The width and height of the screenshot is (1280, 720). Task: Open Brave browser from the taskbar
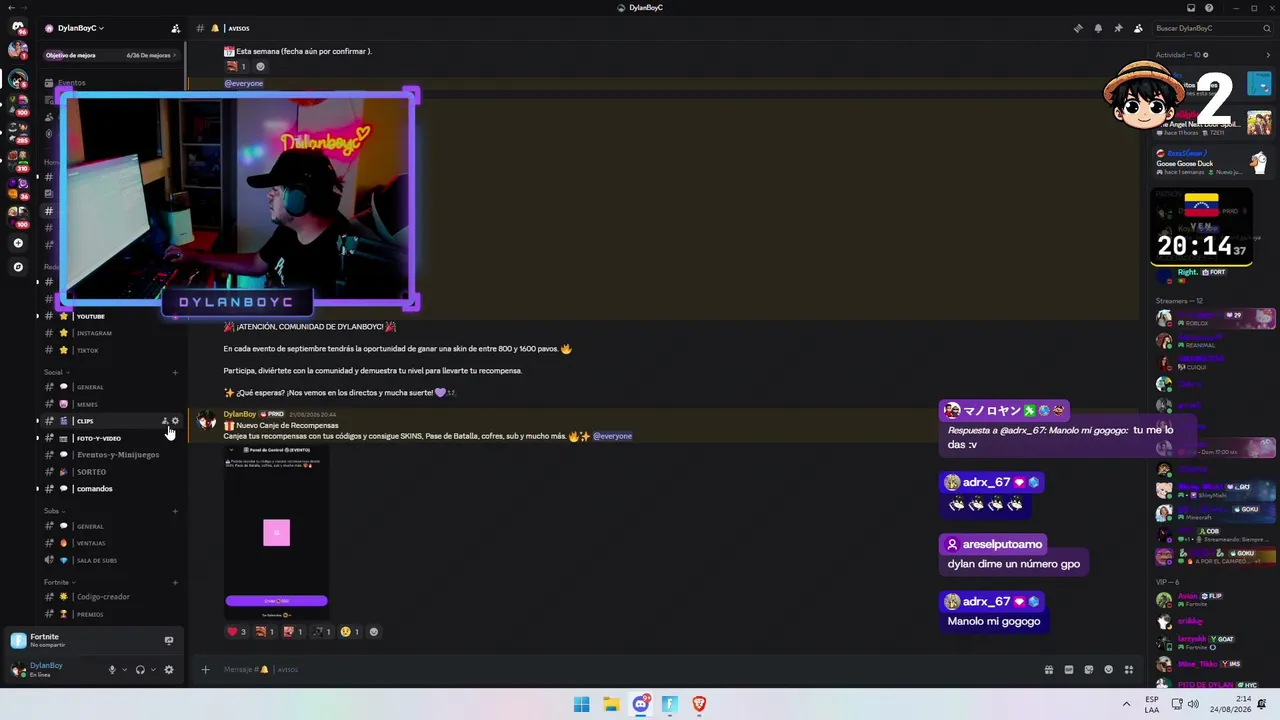point(699,704)
